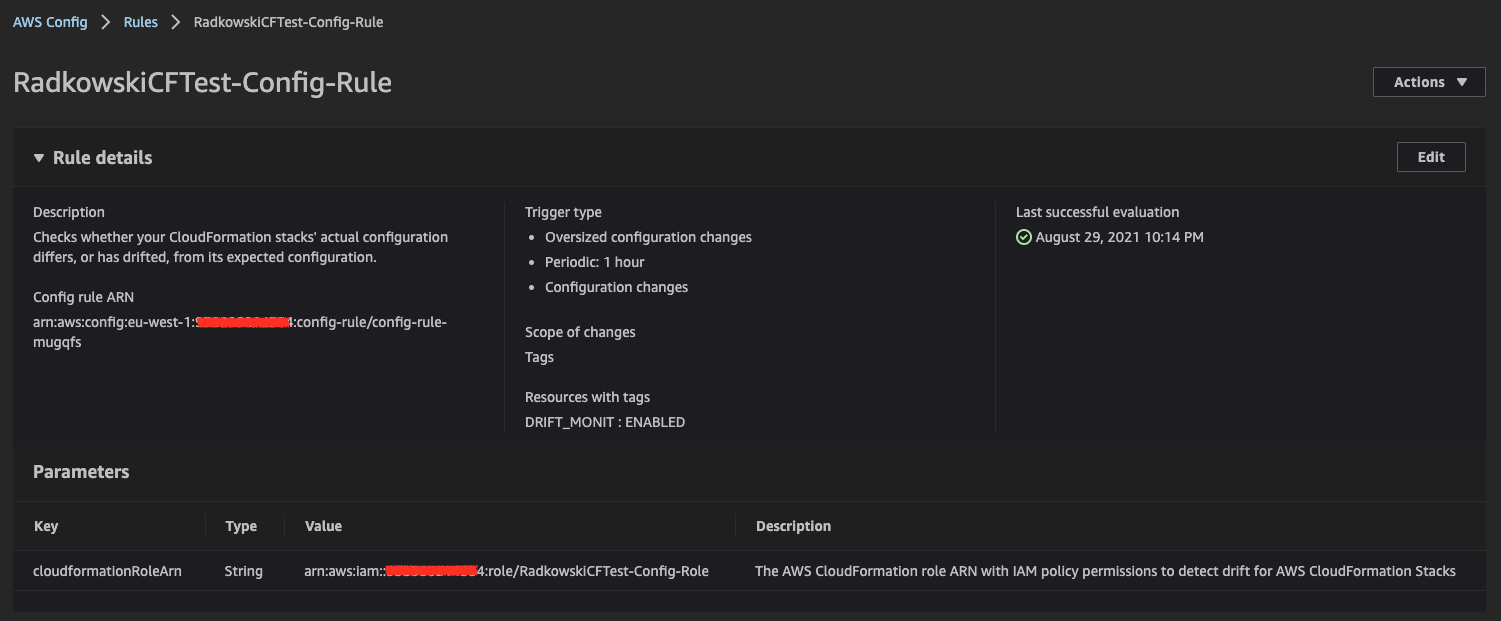Screen dimensions: 1501x621
Task: Click the green success checkmark icon
Action: (x=1023, y=238)
